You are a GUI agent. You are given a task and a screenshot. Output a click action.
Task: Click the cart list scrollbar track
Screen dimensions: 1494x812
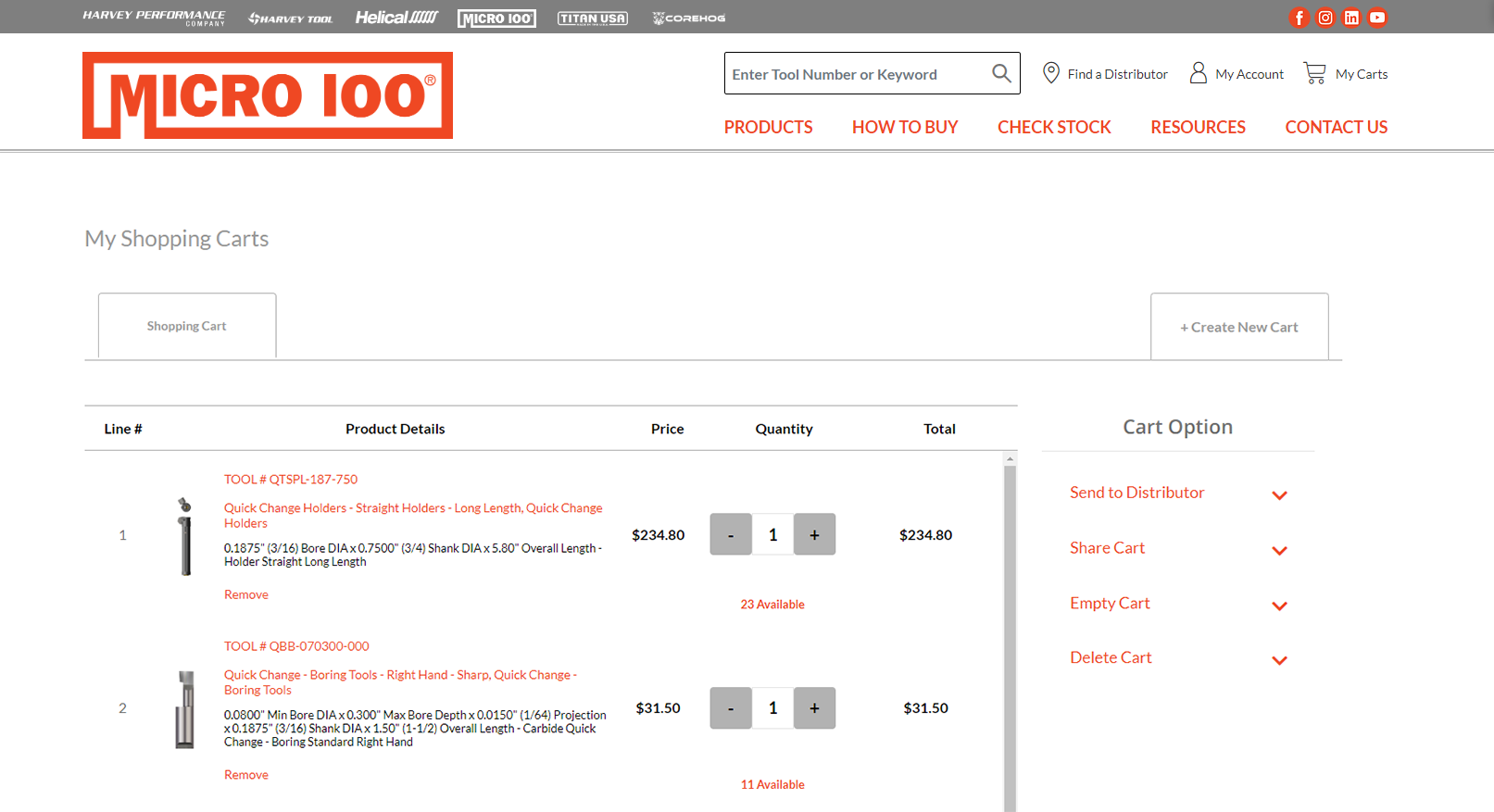pos(1011,639)
